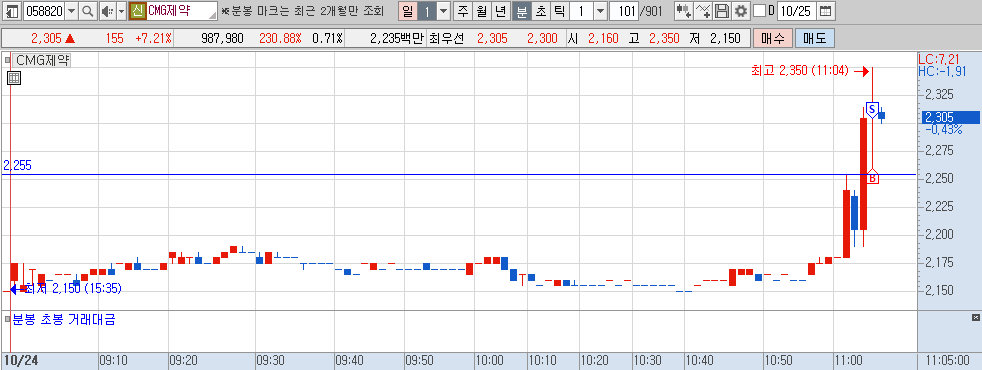Viewport: 982px width, 370px height.
Task: Select 일 daily chart period
Action: click(408, 11)
